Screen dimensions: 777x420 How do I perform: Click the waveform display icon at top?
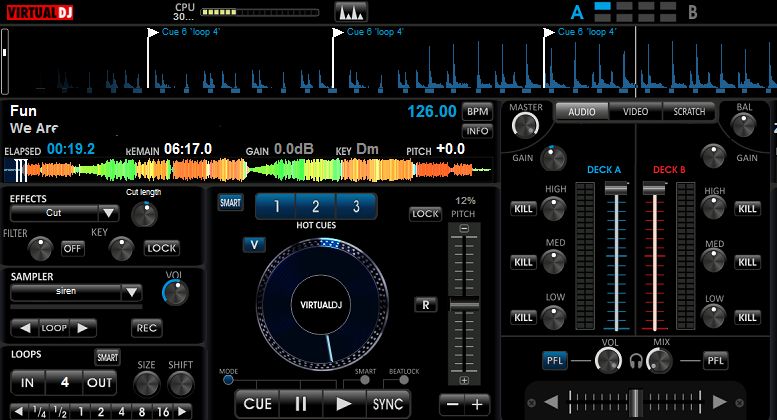click(350, 12)
